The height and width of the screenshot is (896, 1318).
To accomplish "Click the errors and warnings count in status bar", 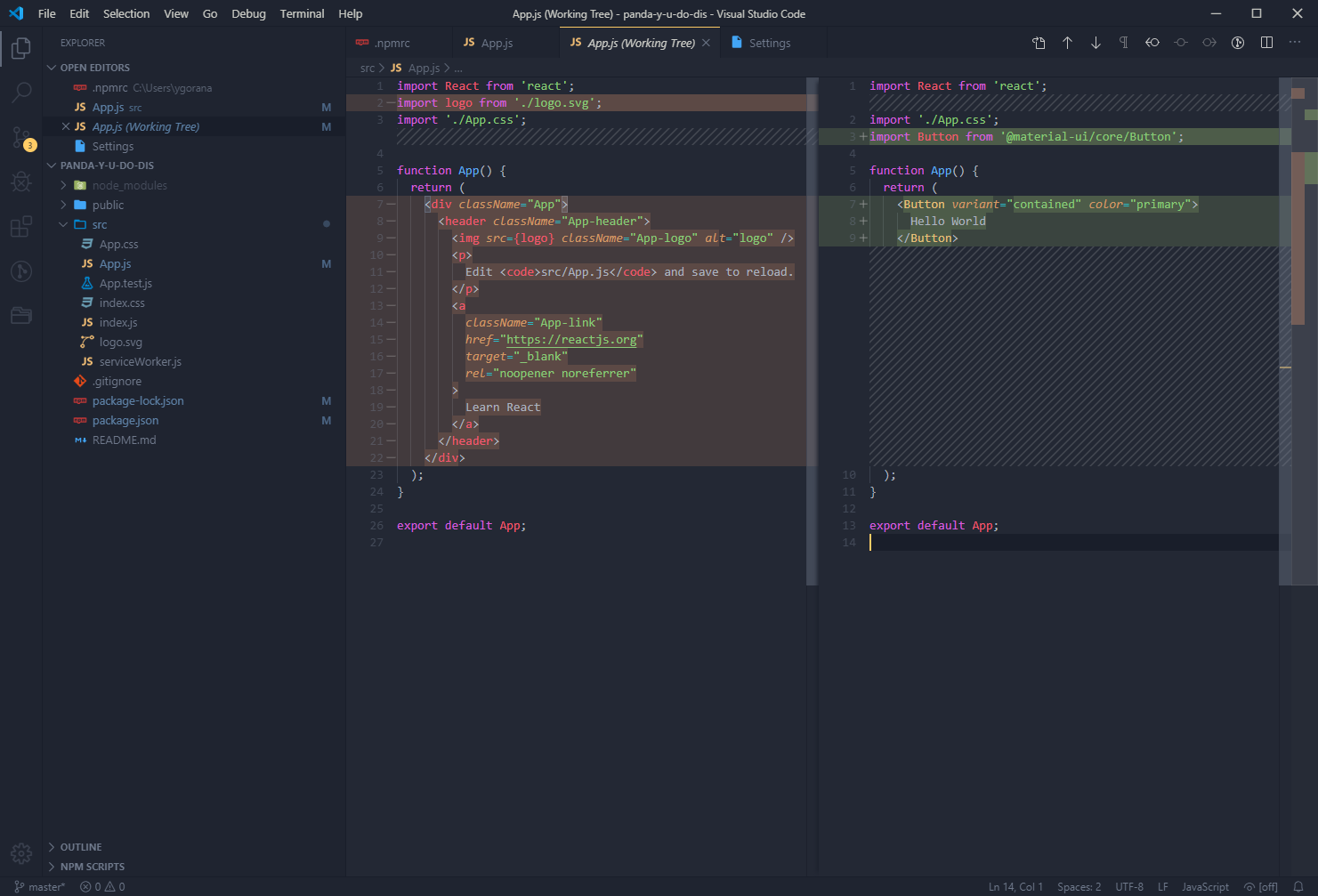I will (102, 886).
